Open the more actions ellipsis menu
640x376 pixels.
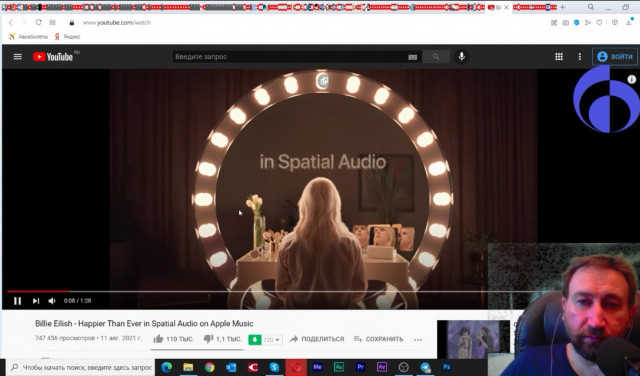(418, 339)
